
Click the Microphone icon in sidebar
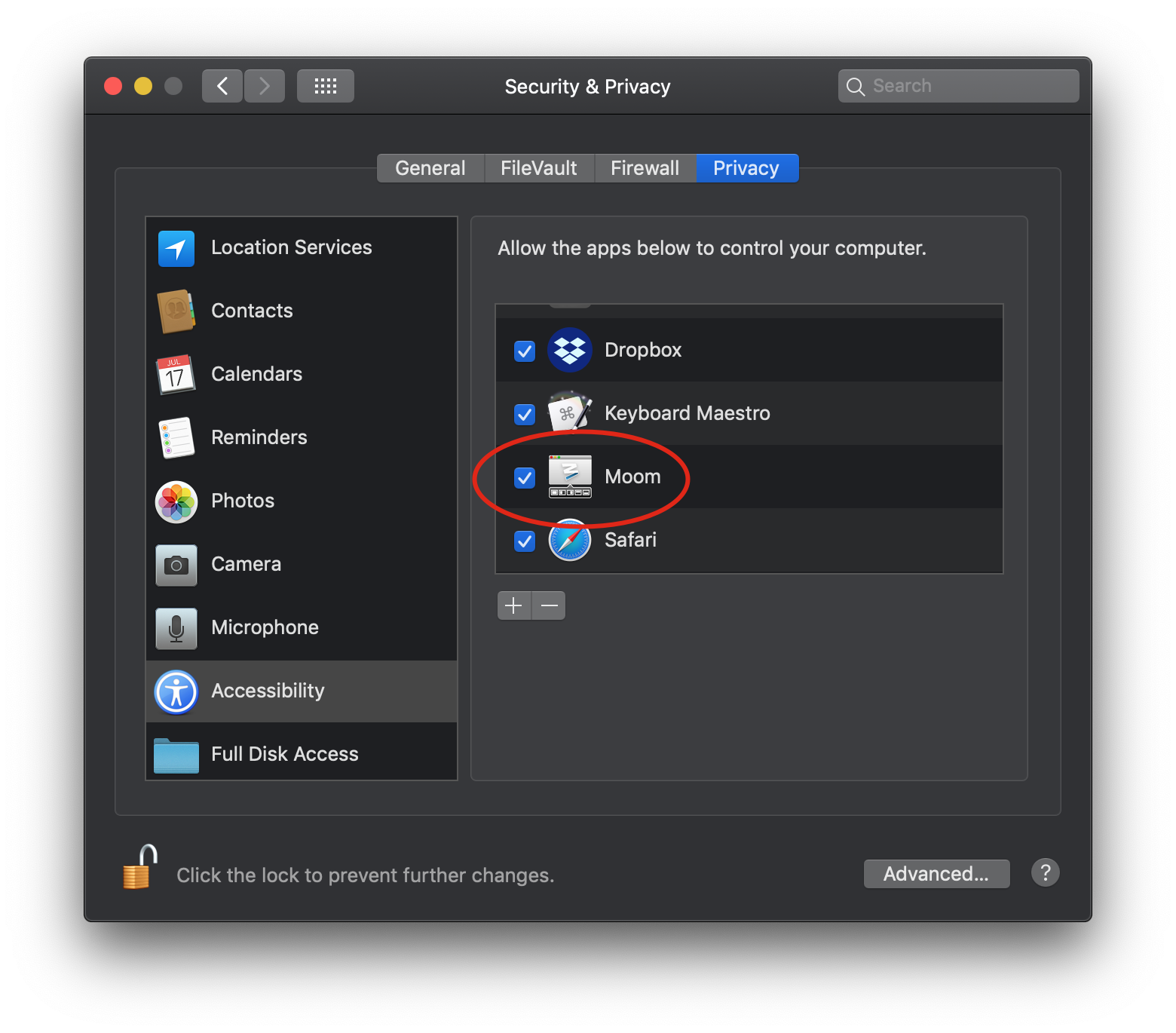click(x=176, y=629)
